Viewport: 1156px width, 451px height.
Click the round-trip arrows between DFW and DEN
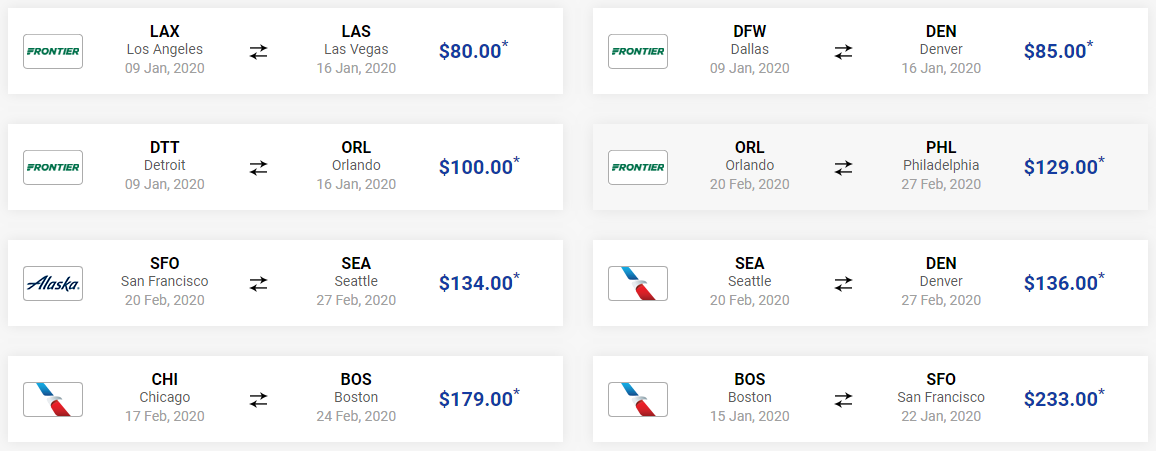pyautogui.click(x=843, y=52)
